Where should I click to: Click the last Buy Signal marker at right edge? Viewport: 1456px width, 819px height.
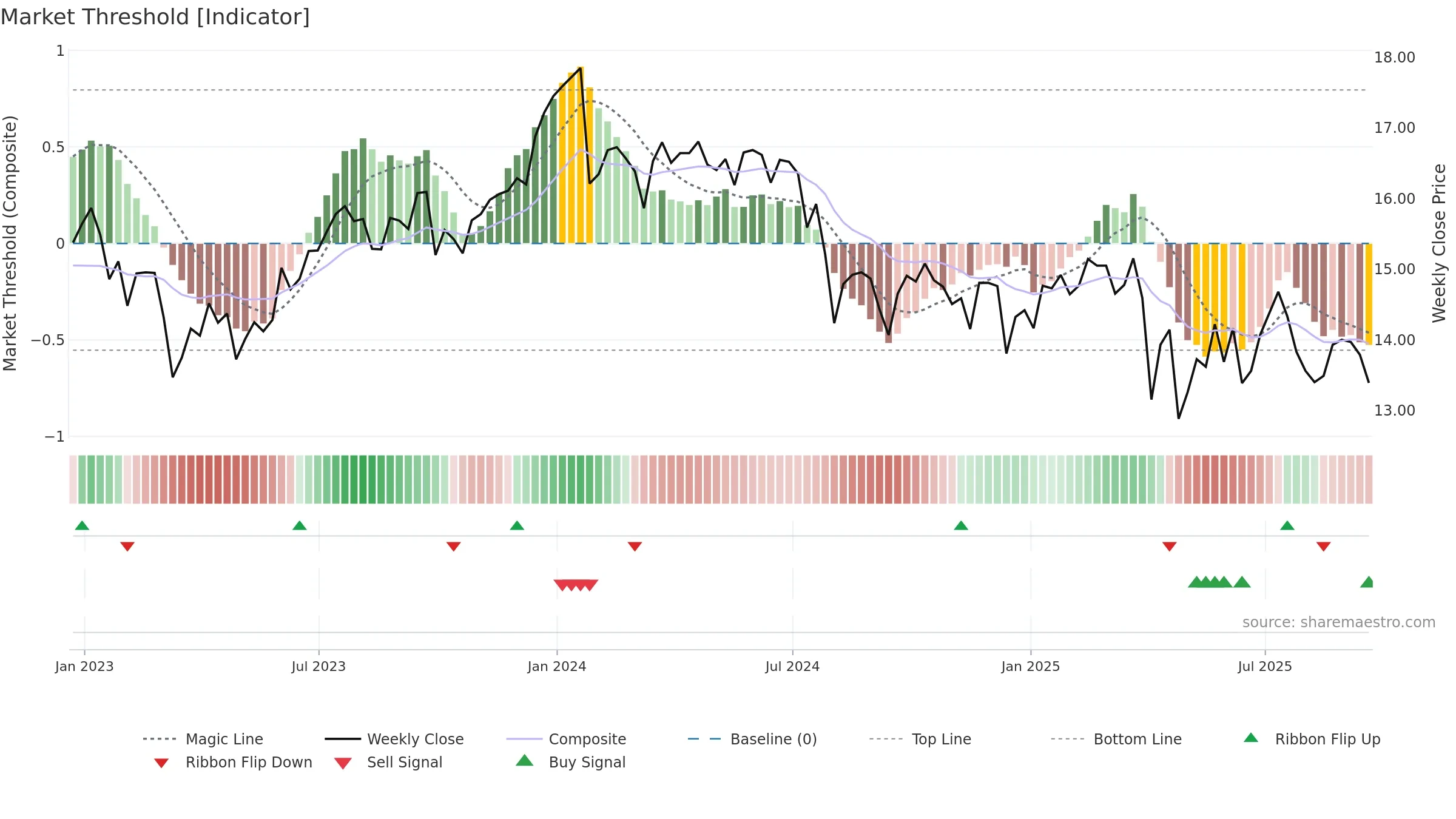[1367, 582]
